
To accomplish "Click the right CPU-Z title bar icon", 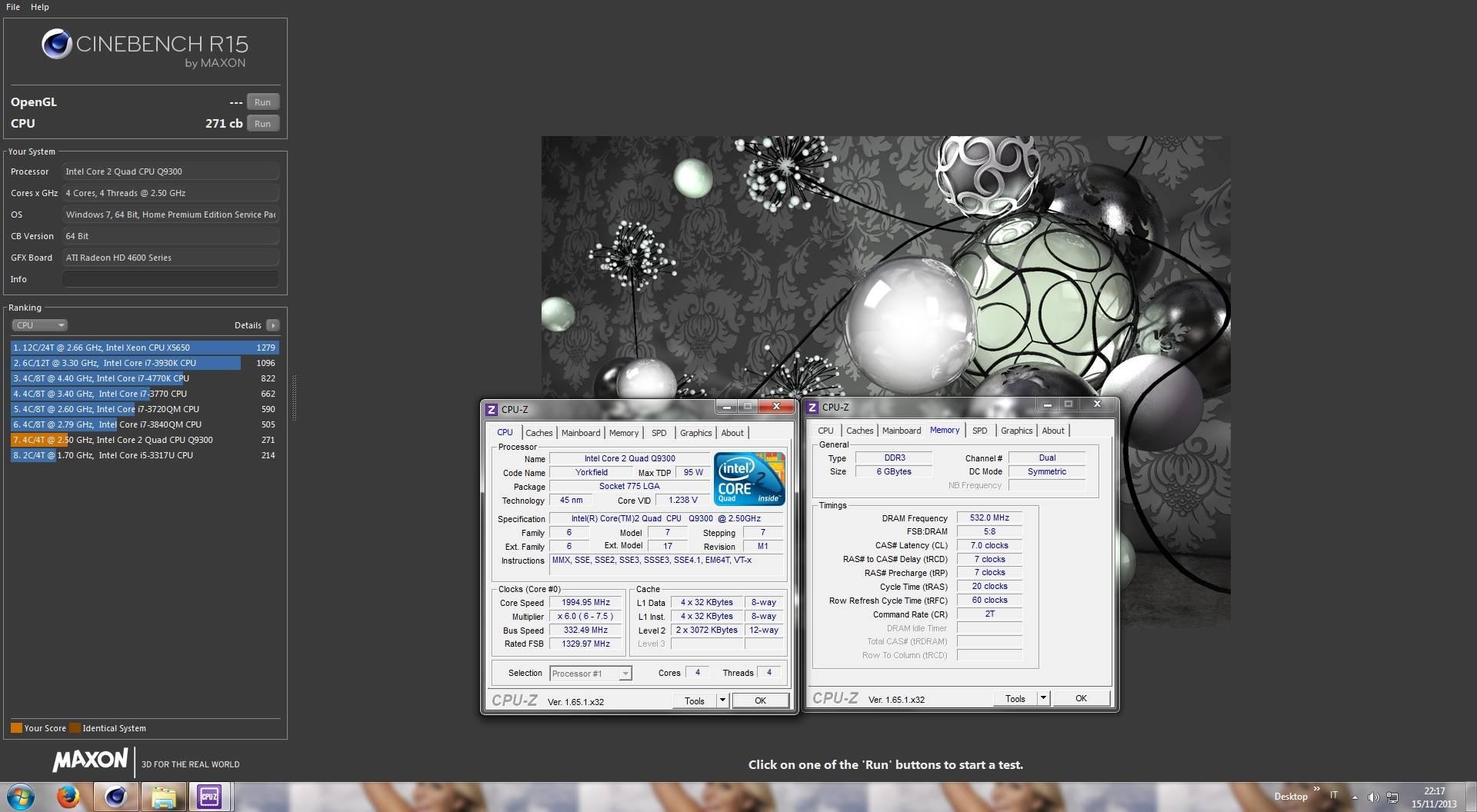I will tap(812, 408).
